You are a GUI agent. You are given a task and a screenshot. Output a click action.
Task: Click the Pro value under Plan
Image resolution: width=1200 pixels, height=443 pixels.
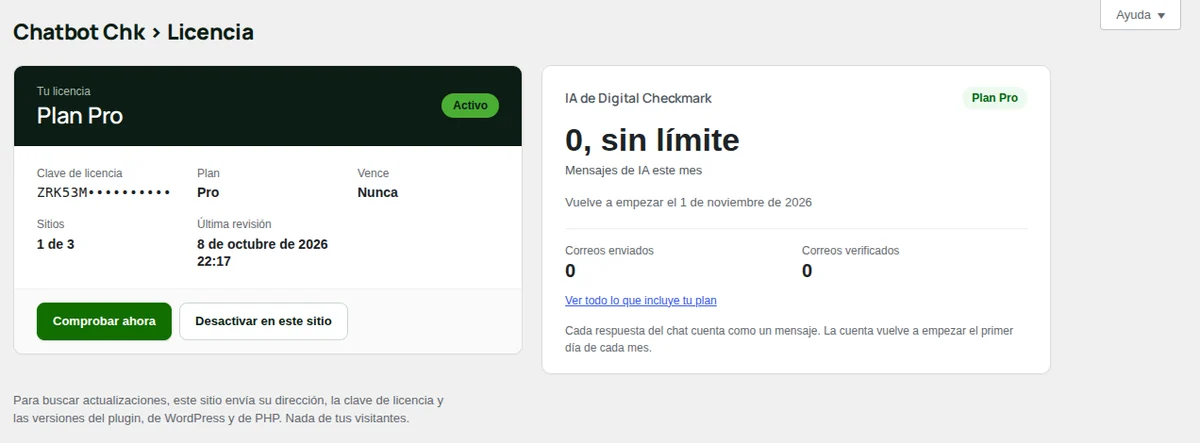(208, 192)
